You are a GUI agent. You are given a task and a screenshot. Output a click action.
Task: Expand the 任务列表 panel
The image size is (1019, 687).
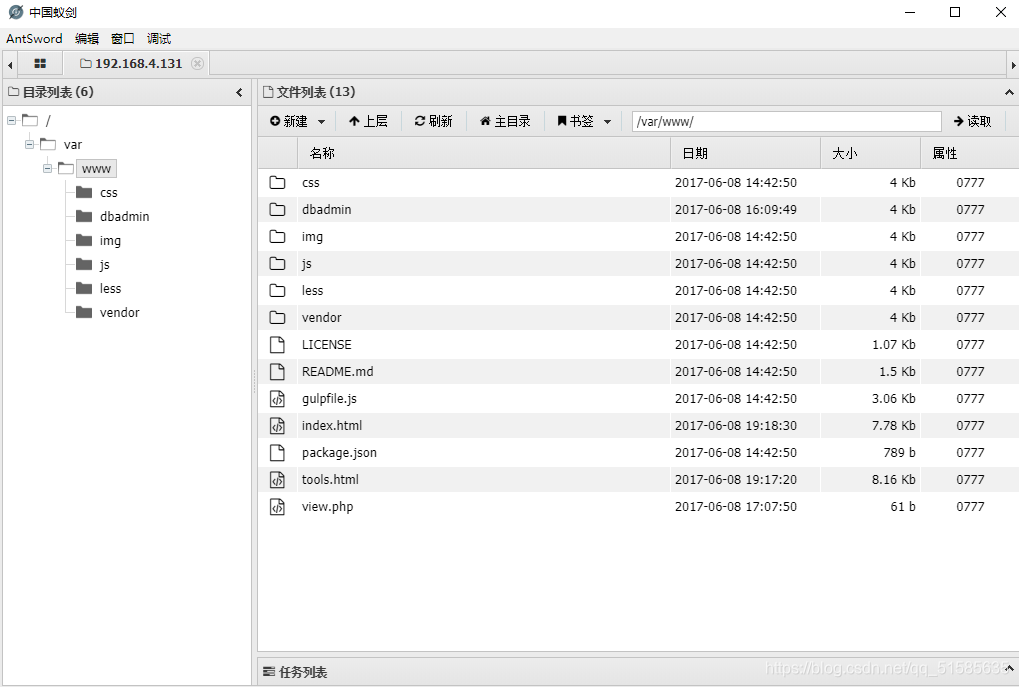point(1009,669)
